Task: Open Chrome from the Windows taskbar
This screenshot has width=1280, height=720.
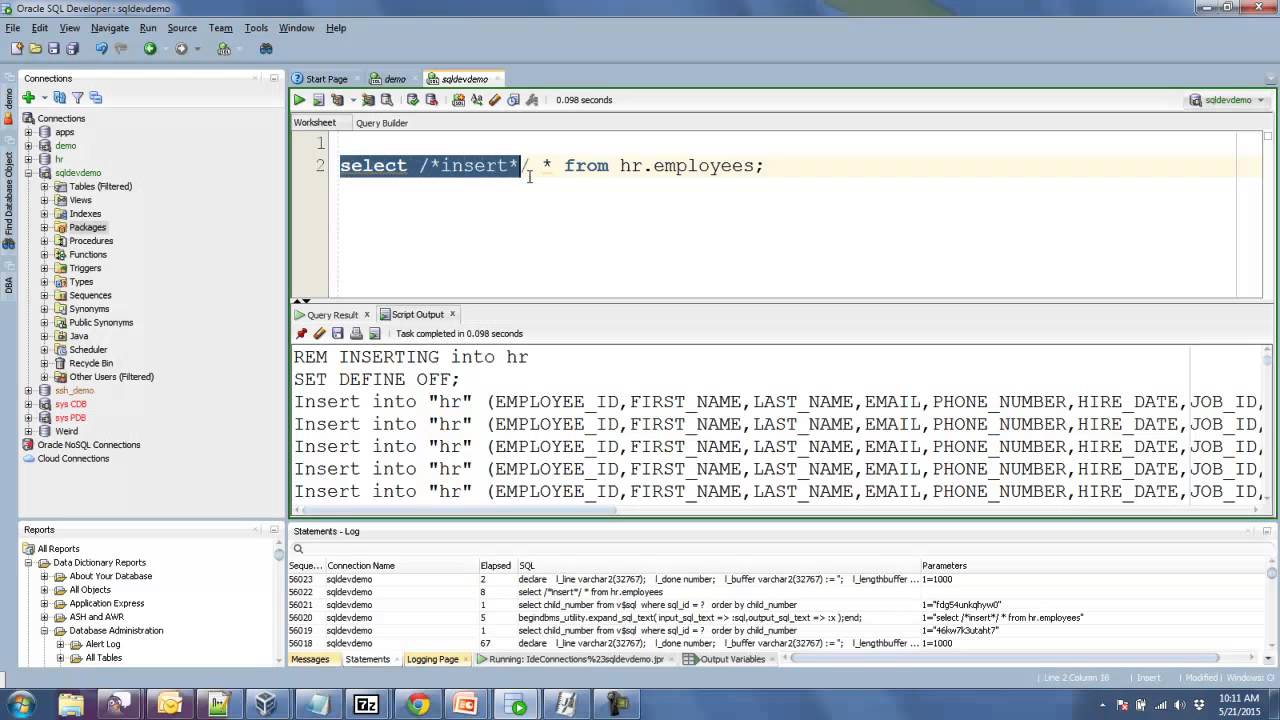Action: coord(418,704)
